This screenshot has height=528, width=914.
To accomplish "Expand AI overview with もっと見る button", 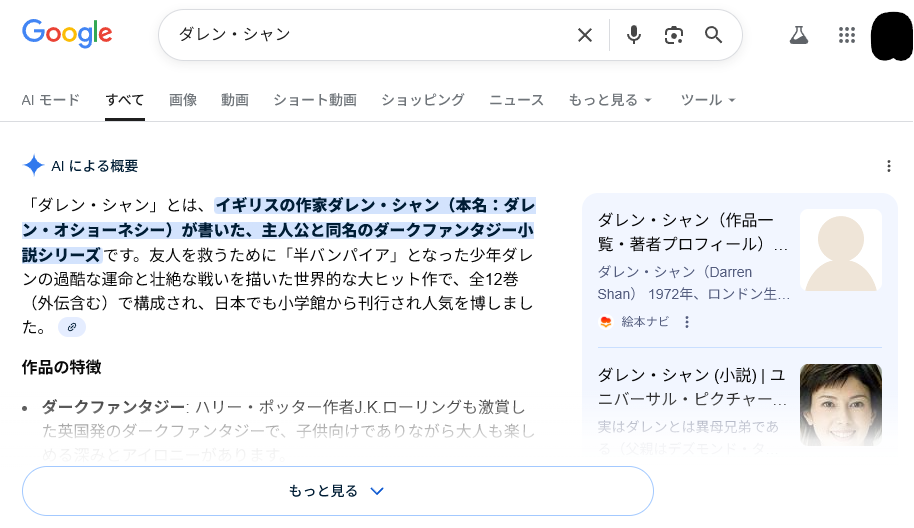I will (x=337, y=491).
